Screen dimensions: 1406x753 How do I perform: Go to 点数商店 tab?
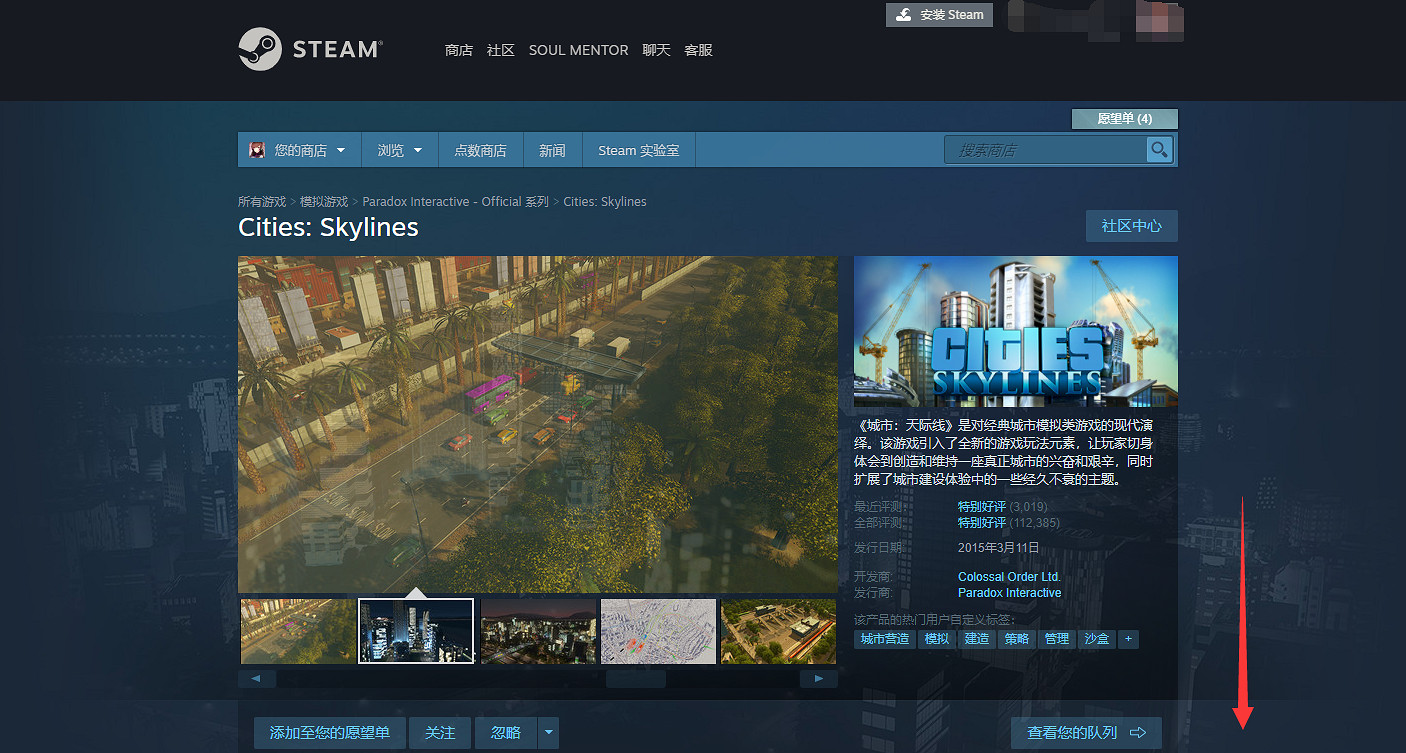pos(480,150)
